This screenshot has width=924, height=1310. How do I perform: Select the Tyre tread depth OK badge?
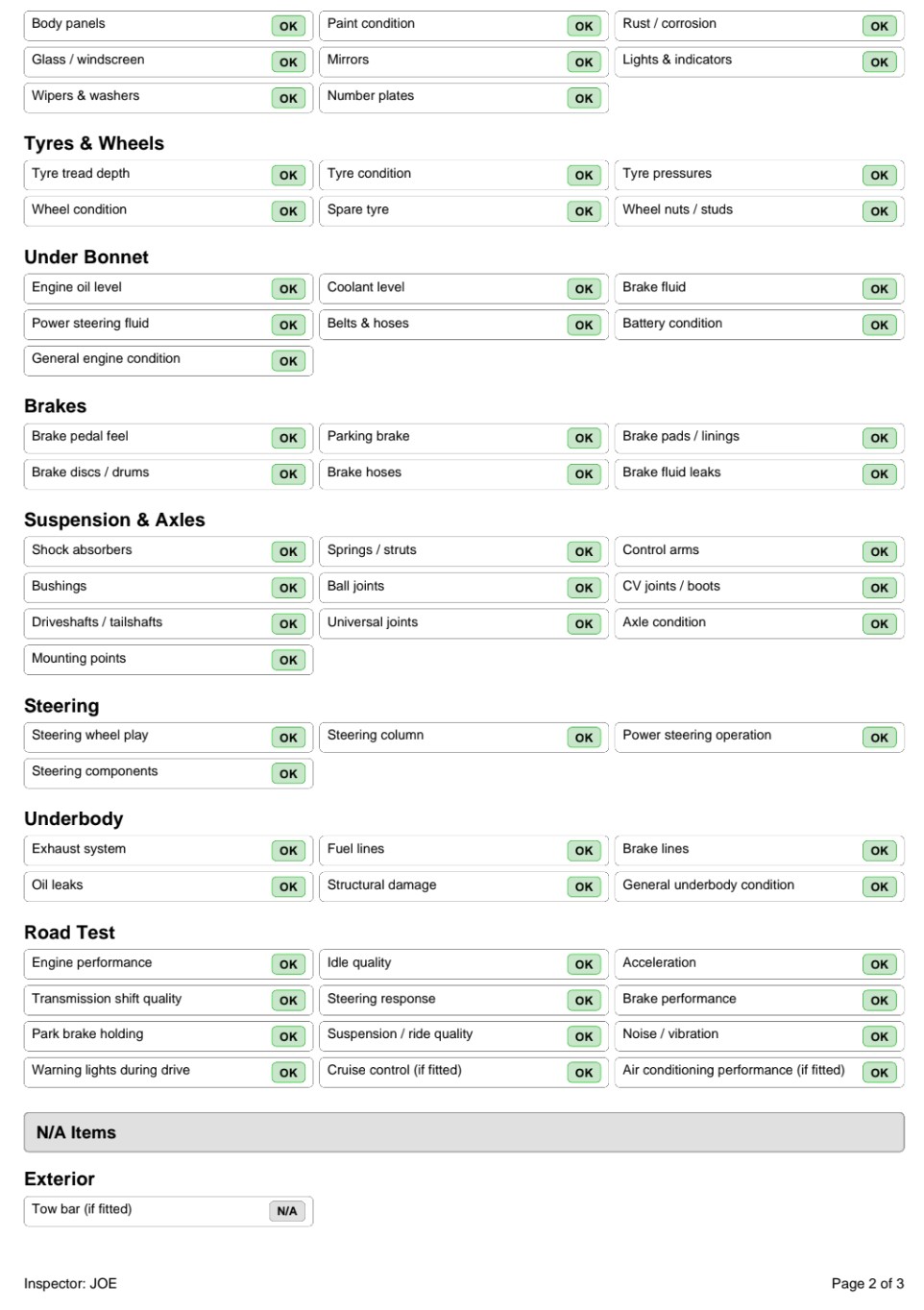pyautogui.click(x=288, y=176)
